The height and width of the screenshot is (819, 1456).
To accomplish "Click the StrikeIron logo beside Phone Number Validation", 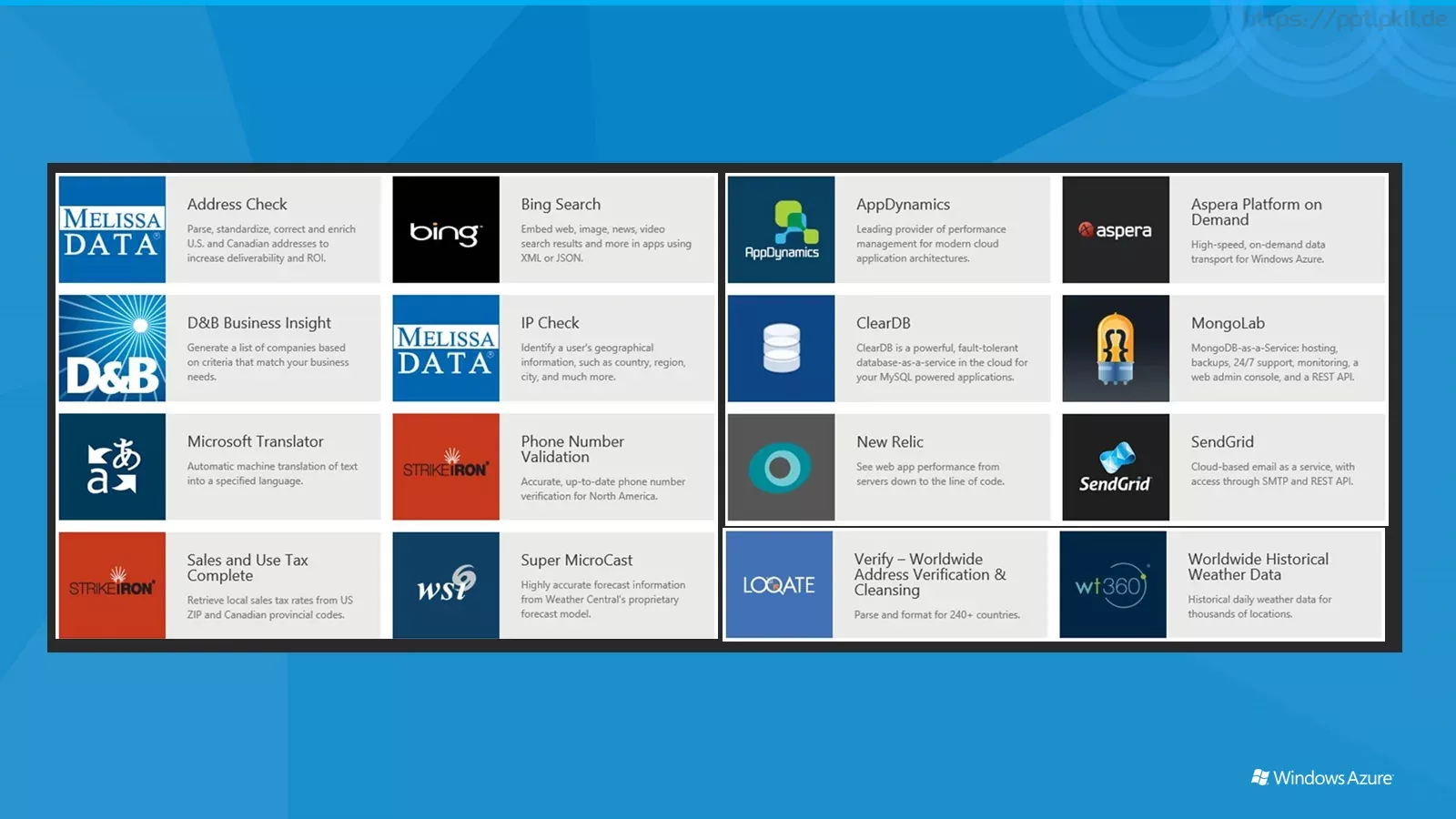I will [446, 467].
